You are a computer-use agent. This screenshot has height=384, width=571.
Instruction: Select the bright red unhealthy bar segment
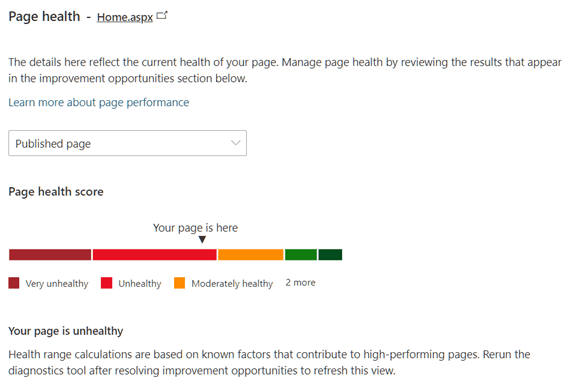(154, 255)
